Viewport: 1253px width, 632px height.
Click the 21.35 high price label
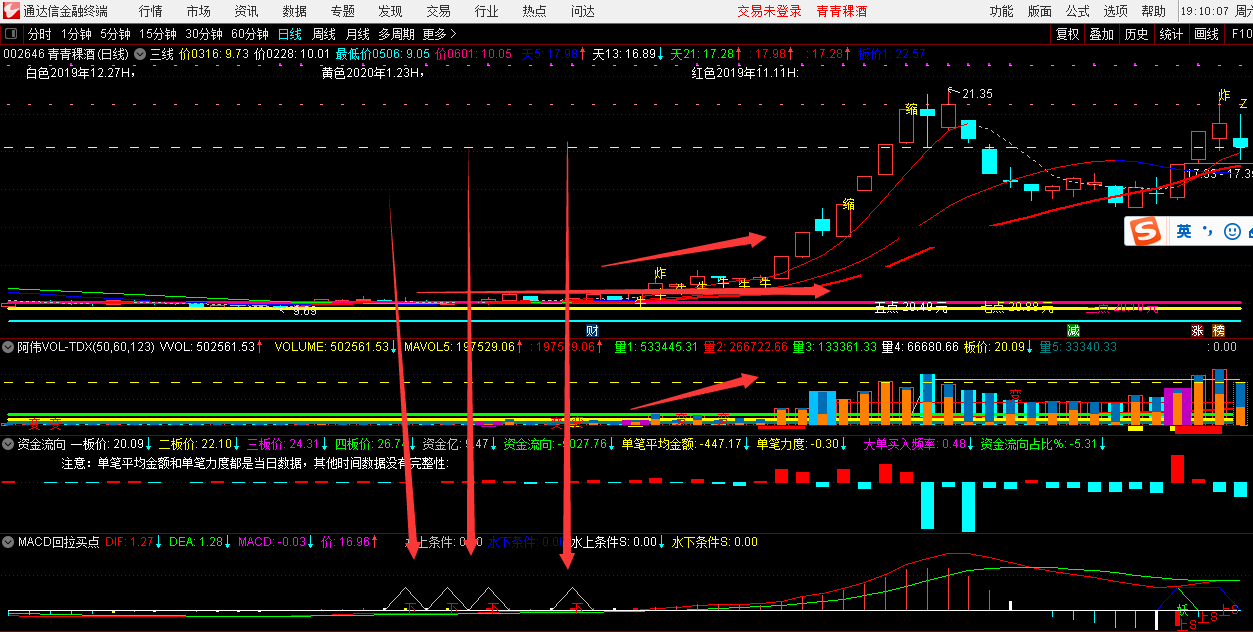977,94
